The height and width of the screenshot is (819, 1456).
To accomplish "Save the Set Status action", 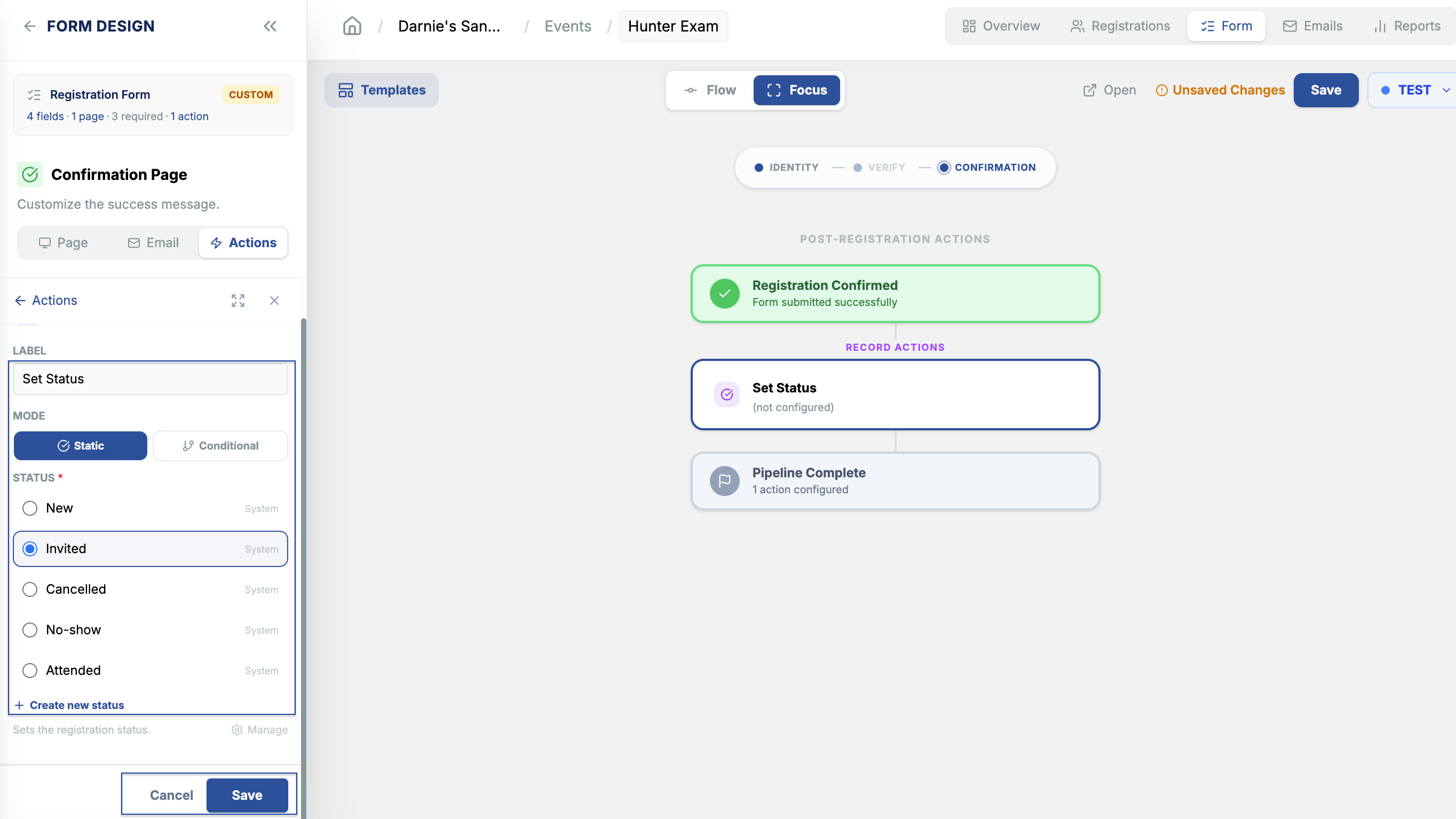I will point(247,796).
